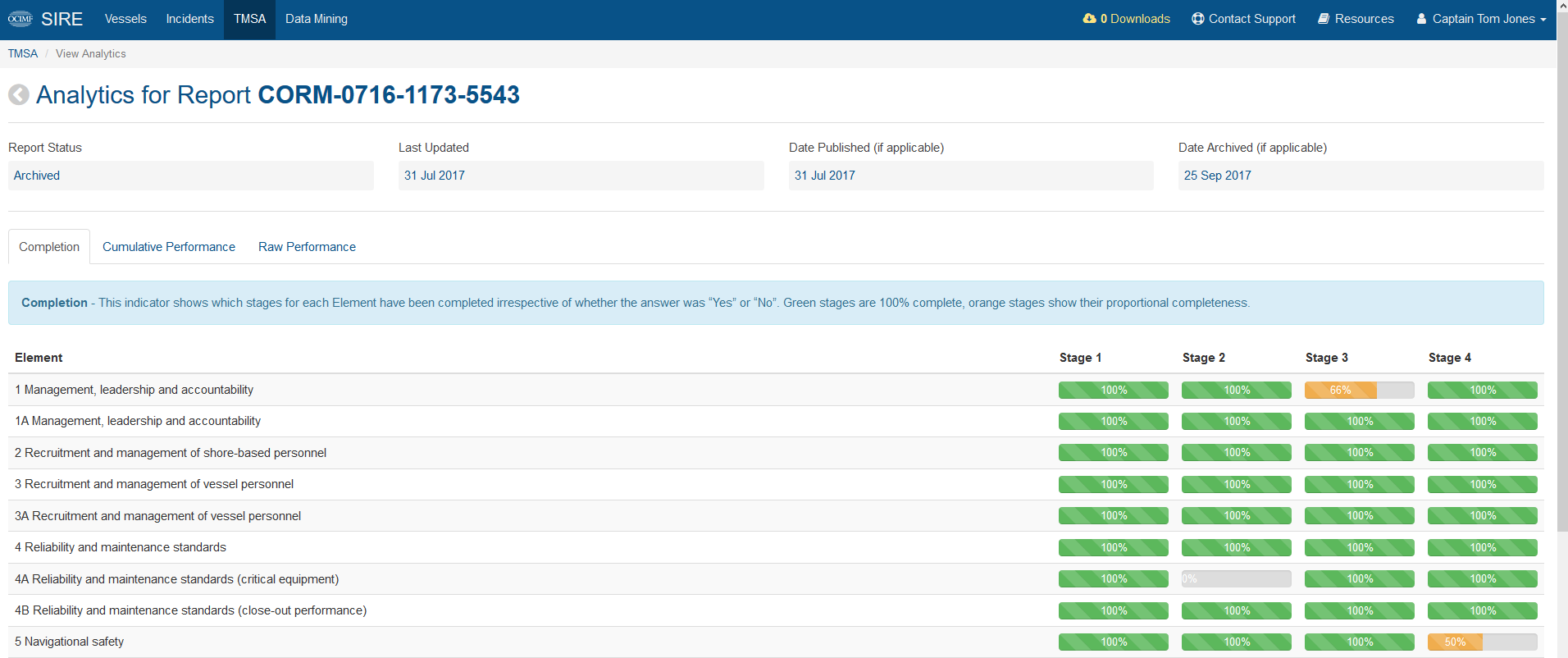Switch to the Cumulative Performance tab
Screen dimensions: 1568x658
169,247
